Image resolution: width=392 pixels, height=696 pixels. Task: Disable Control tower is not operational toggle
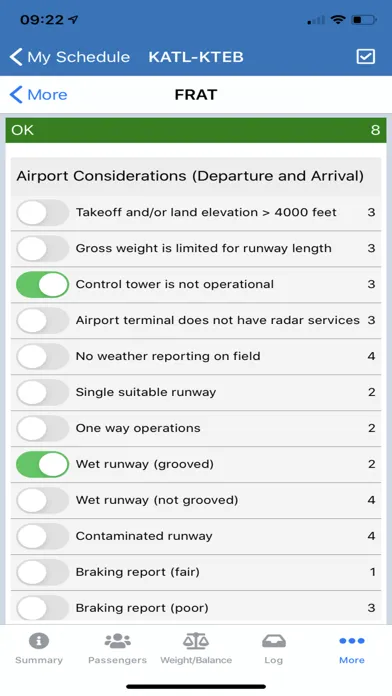pyautogui.click(x=43, y=285)
